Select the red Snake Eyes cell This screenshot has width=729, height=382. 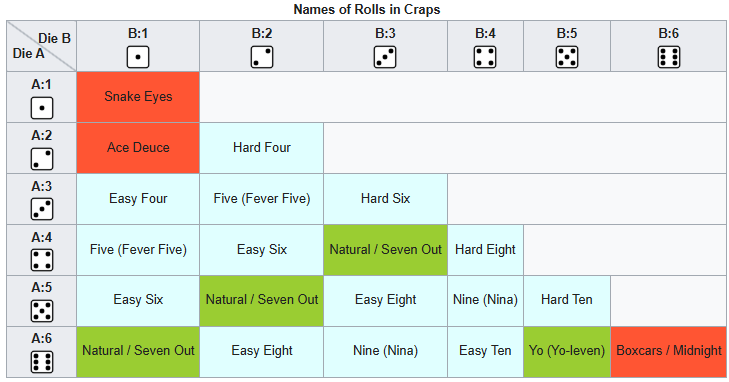138,97
